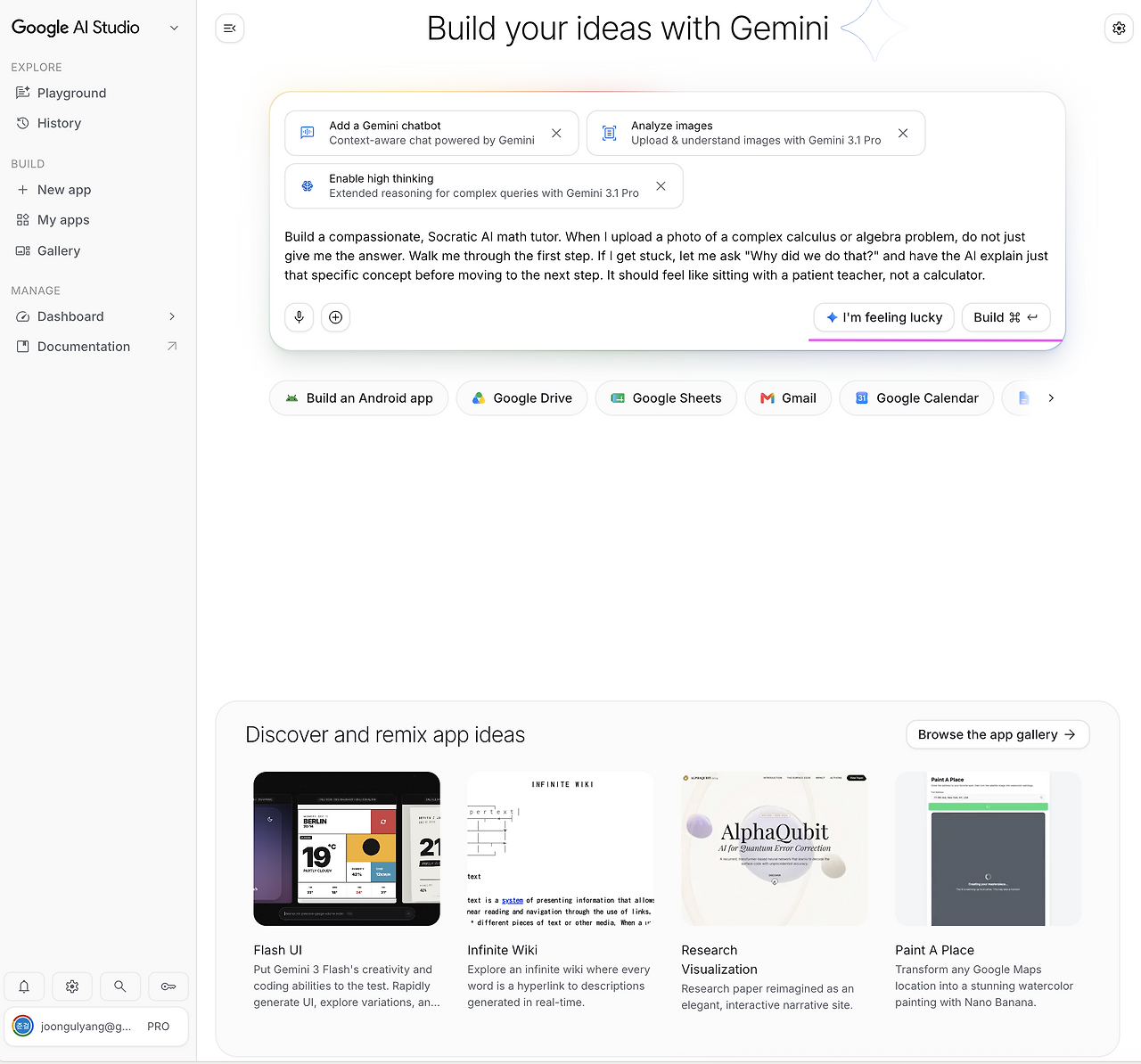1141x1064 pixels.
Task: Click the EXPLORE section header
Action: [x=37, y=67]
